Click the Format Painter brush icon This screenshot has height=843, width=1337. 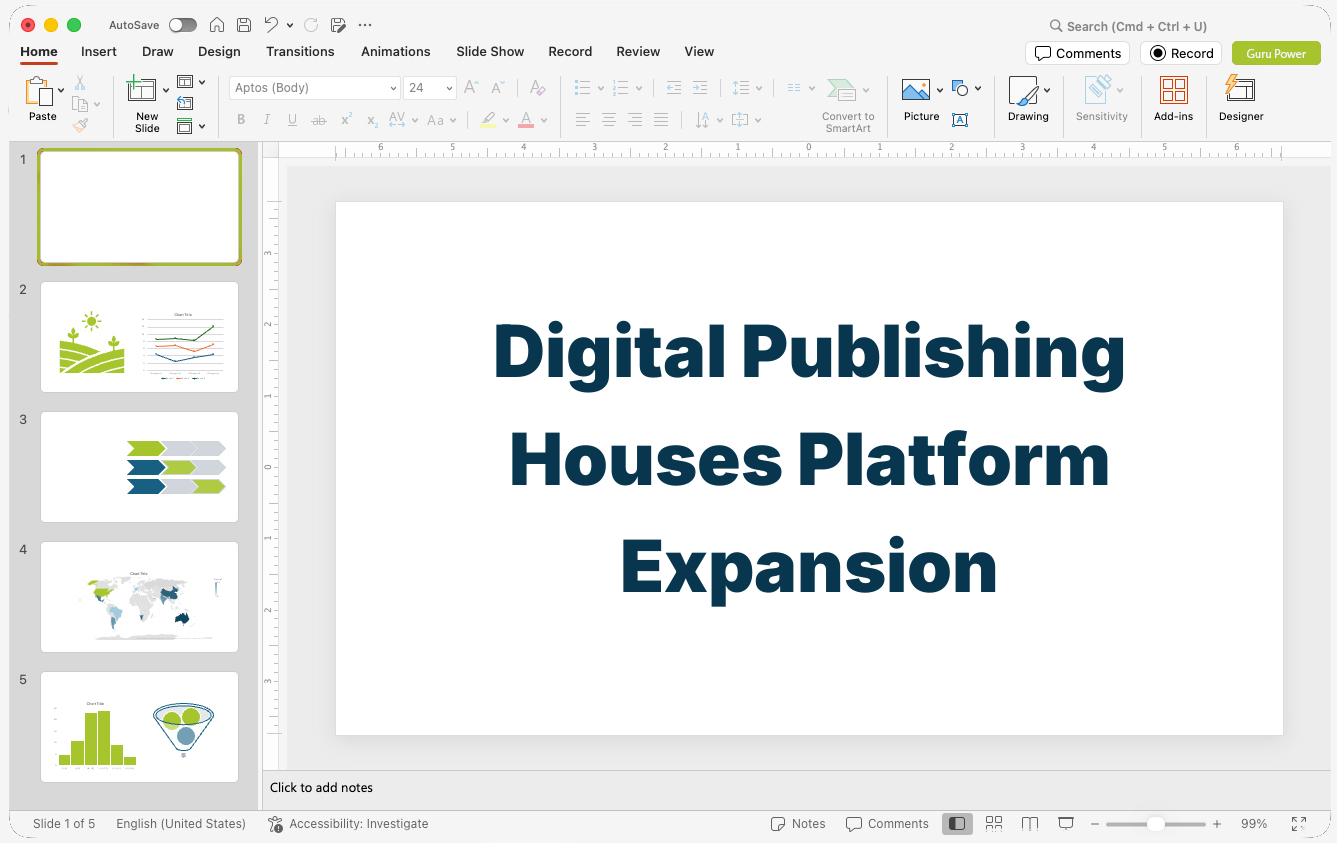pos(80,125)
